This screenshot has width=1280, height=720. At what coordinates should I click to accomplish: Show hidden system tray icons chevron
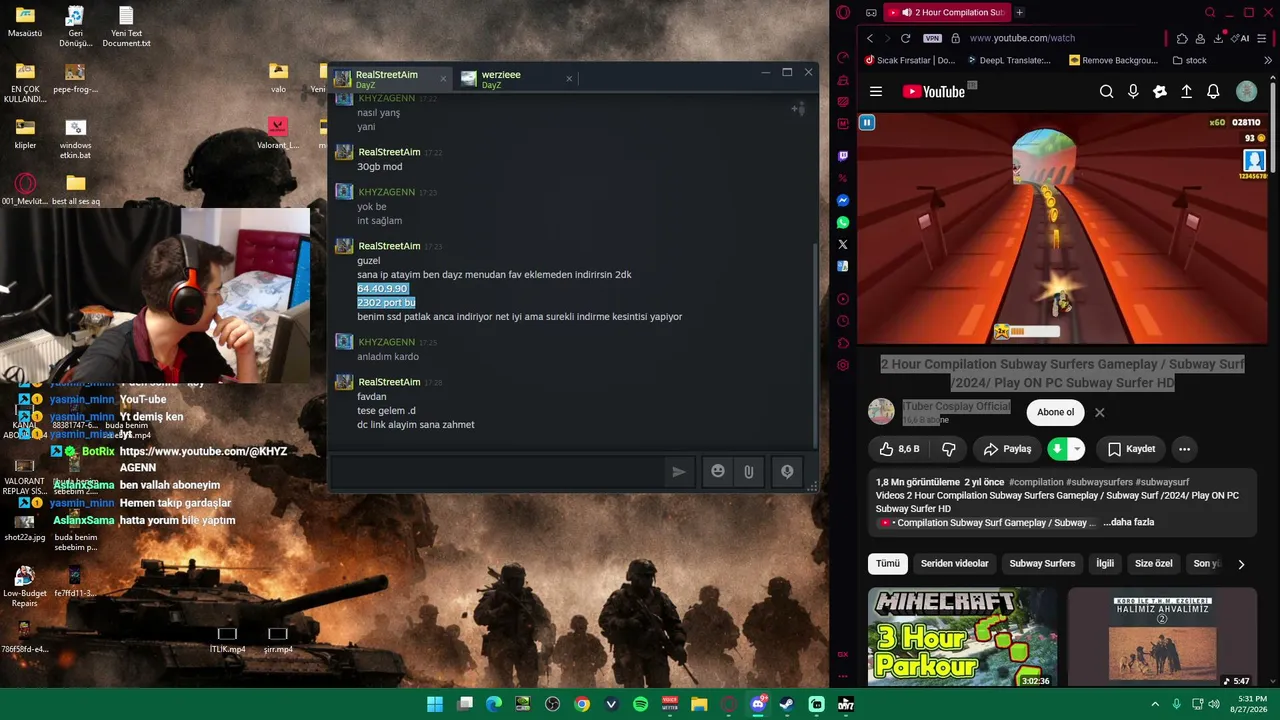tap(1155, 704)
